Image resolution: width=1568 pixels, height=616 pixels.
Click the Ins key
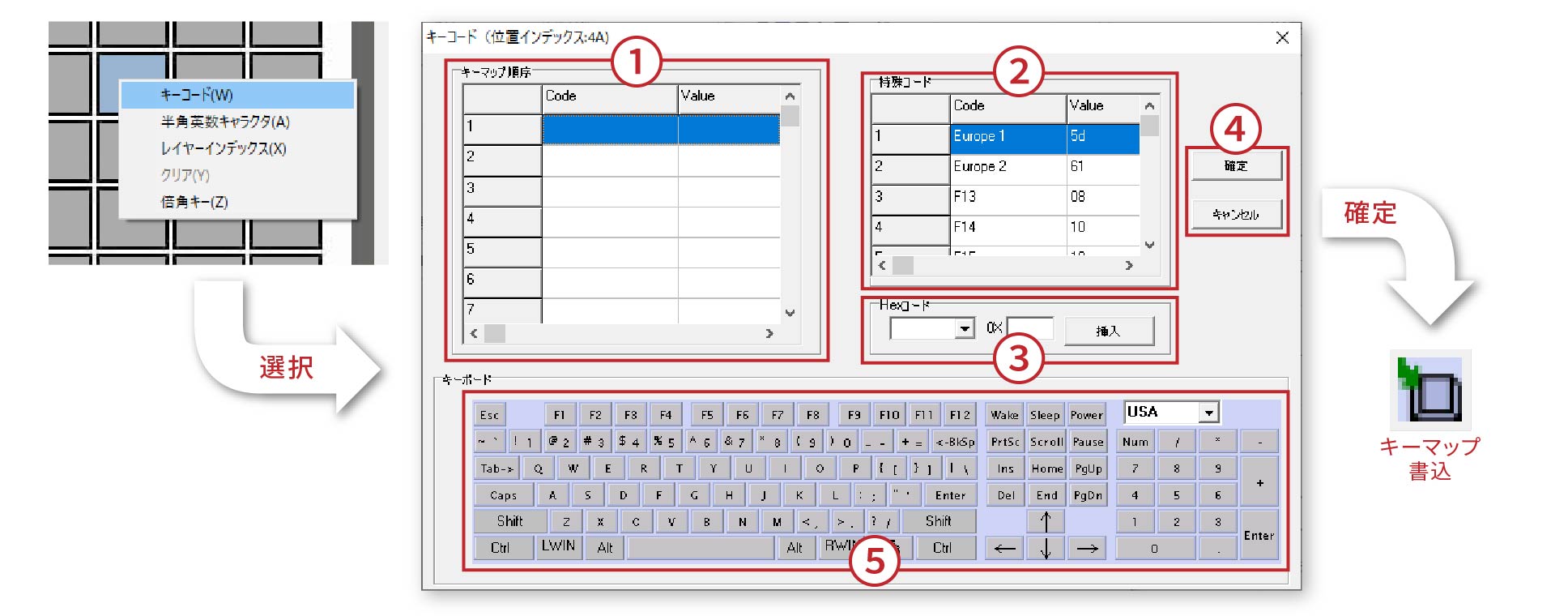(1005, 468)
